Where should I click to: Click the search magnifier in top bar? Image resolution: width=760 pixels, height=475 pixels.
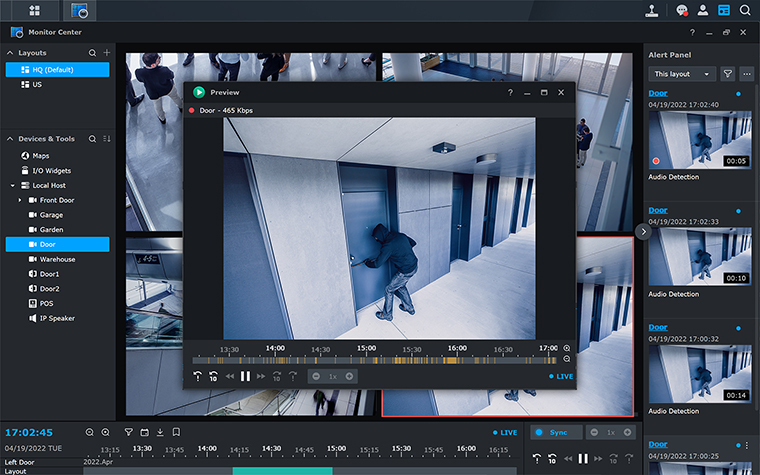pyautogui.click(x=745, y=11)
